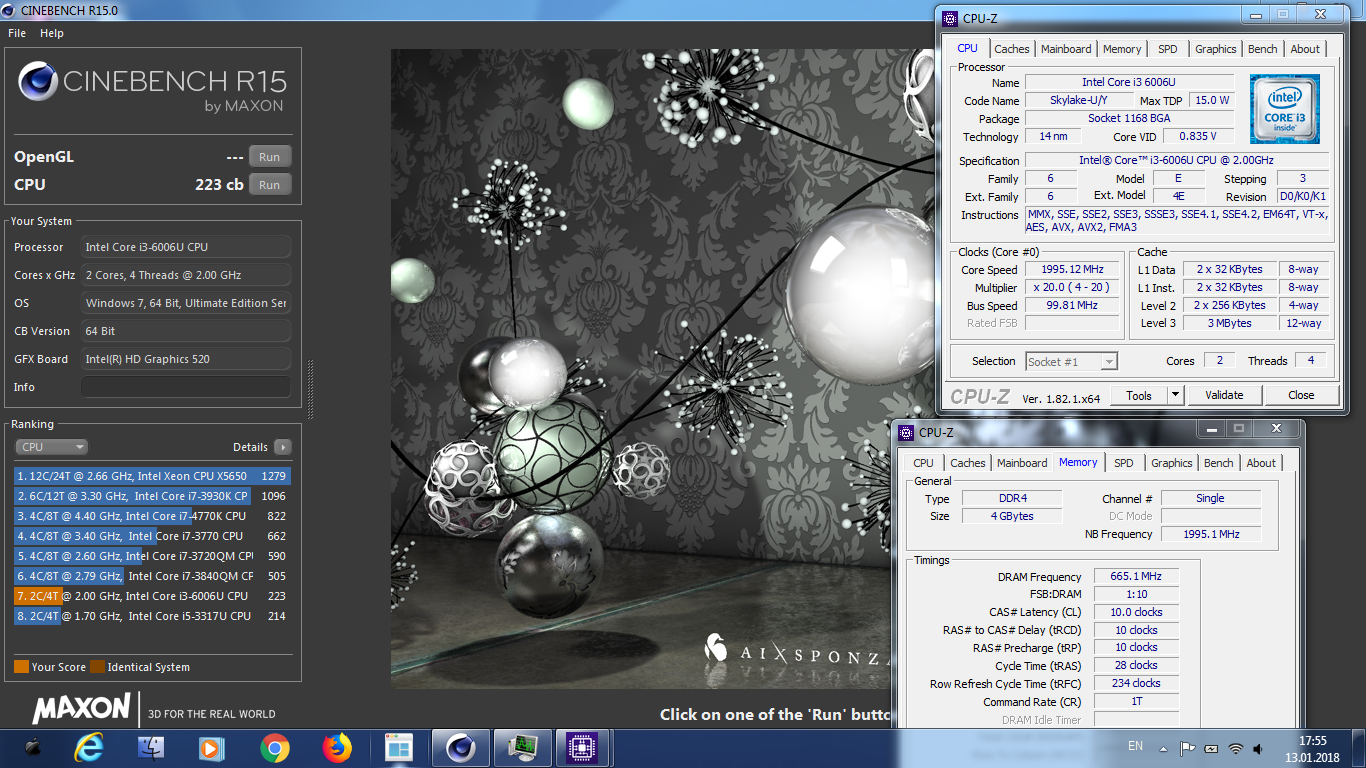This screenshot has width=1366, height=768.
Task: Open the taskbar clock showing 17:55
Action: 1312,748
